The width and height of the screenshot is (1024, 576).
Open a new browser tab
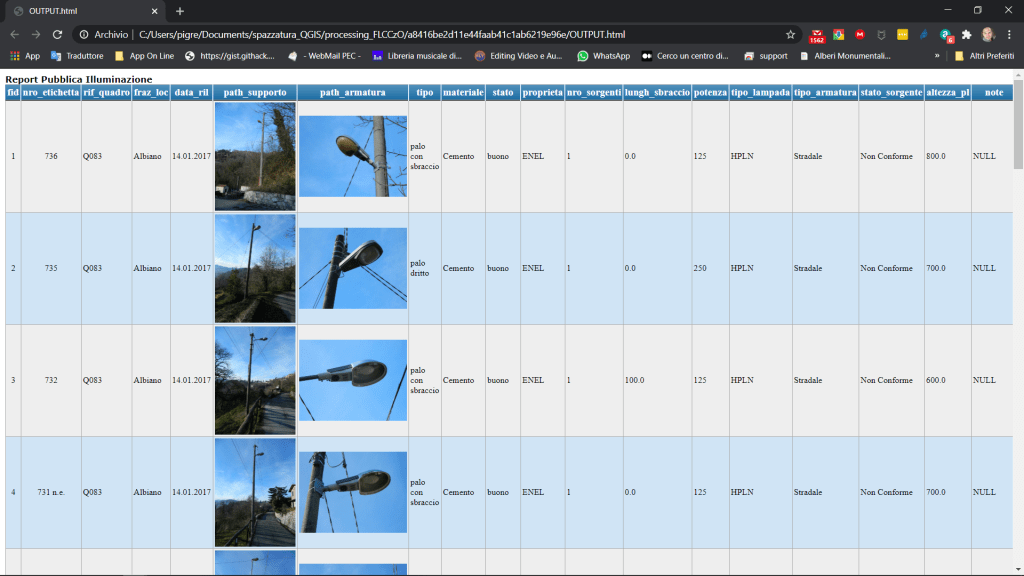pyautogui.click(x=180, y=11)
